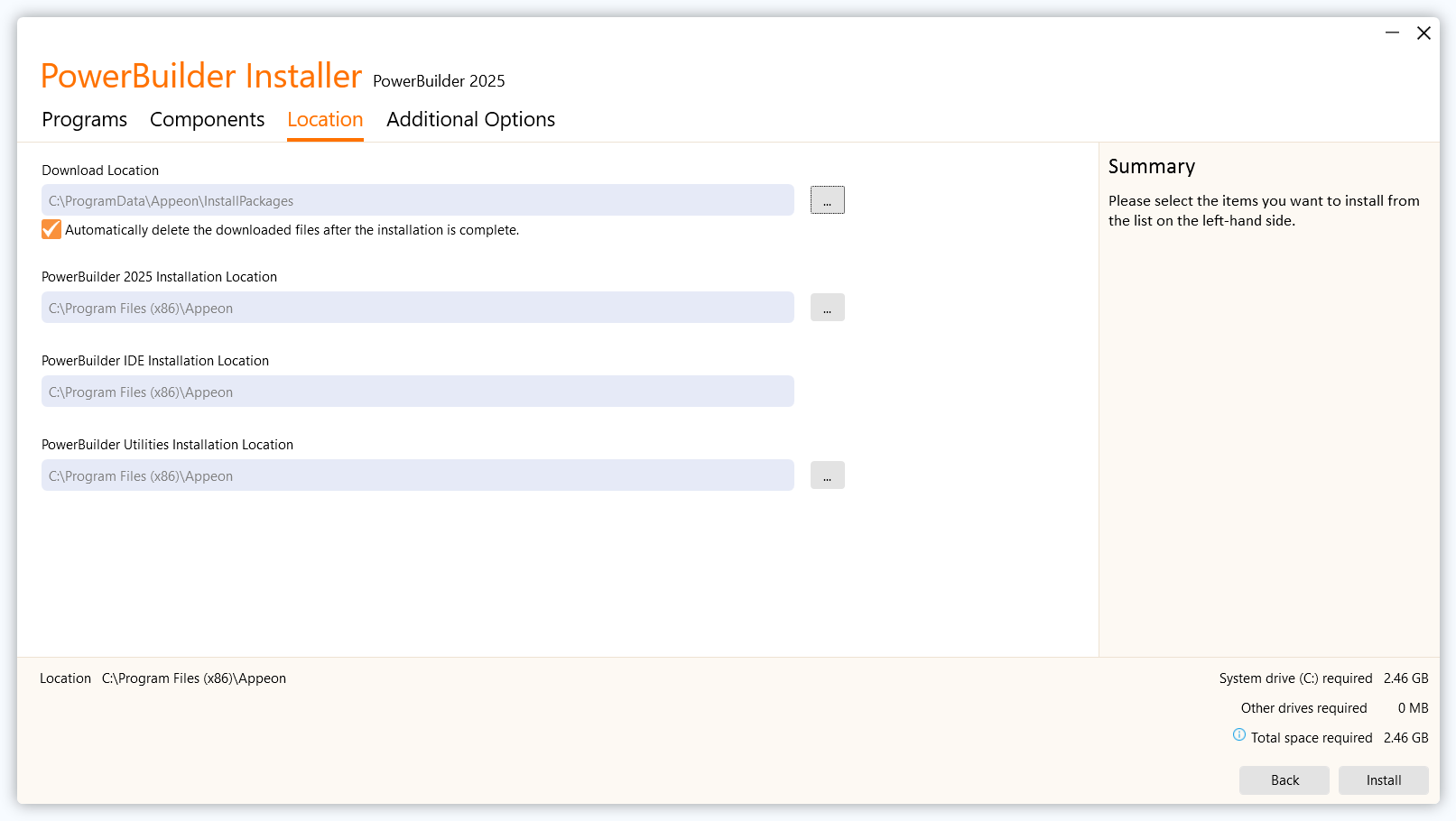This screenshot has height=821, width=1456.
Task: Click the PowerBuilder Installer title text
Action: [x=201, y=77]
